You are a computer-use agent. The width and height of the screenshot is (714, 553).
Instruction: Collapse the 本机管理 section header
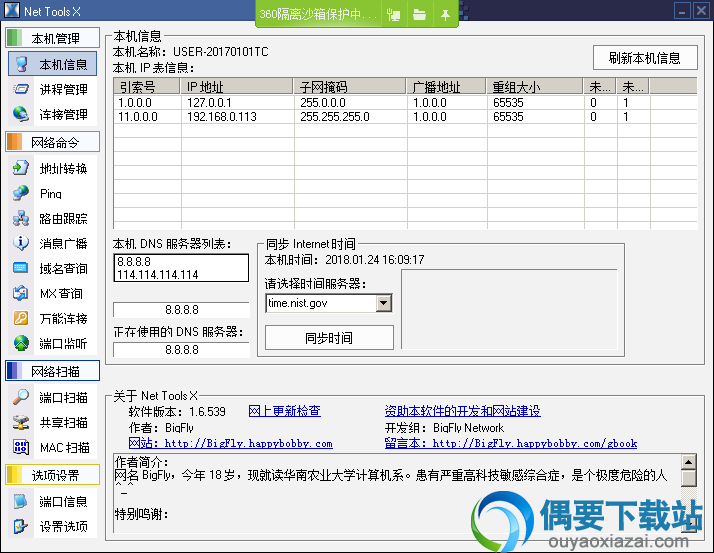coord(52,38)
